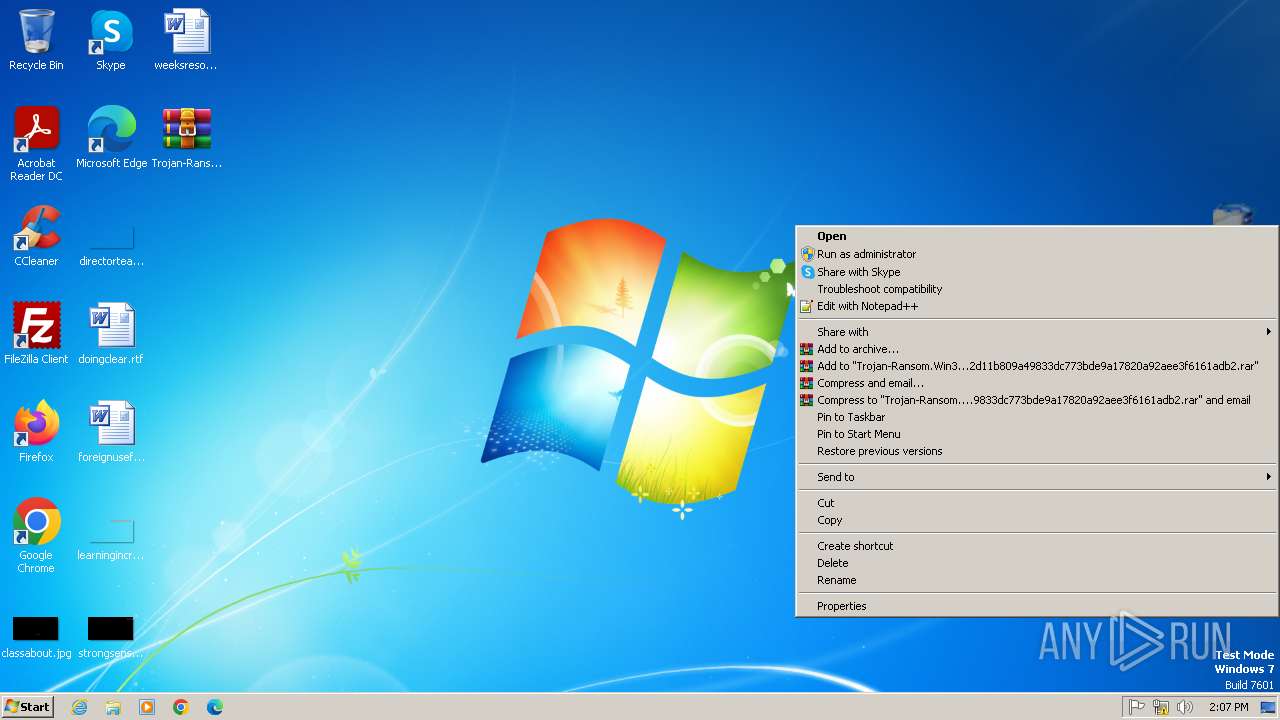Choose Restore previous versions
Screen dimensions: 1280x720
[1036, 451]
